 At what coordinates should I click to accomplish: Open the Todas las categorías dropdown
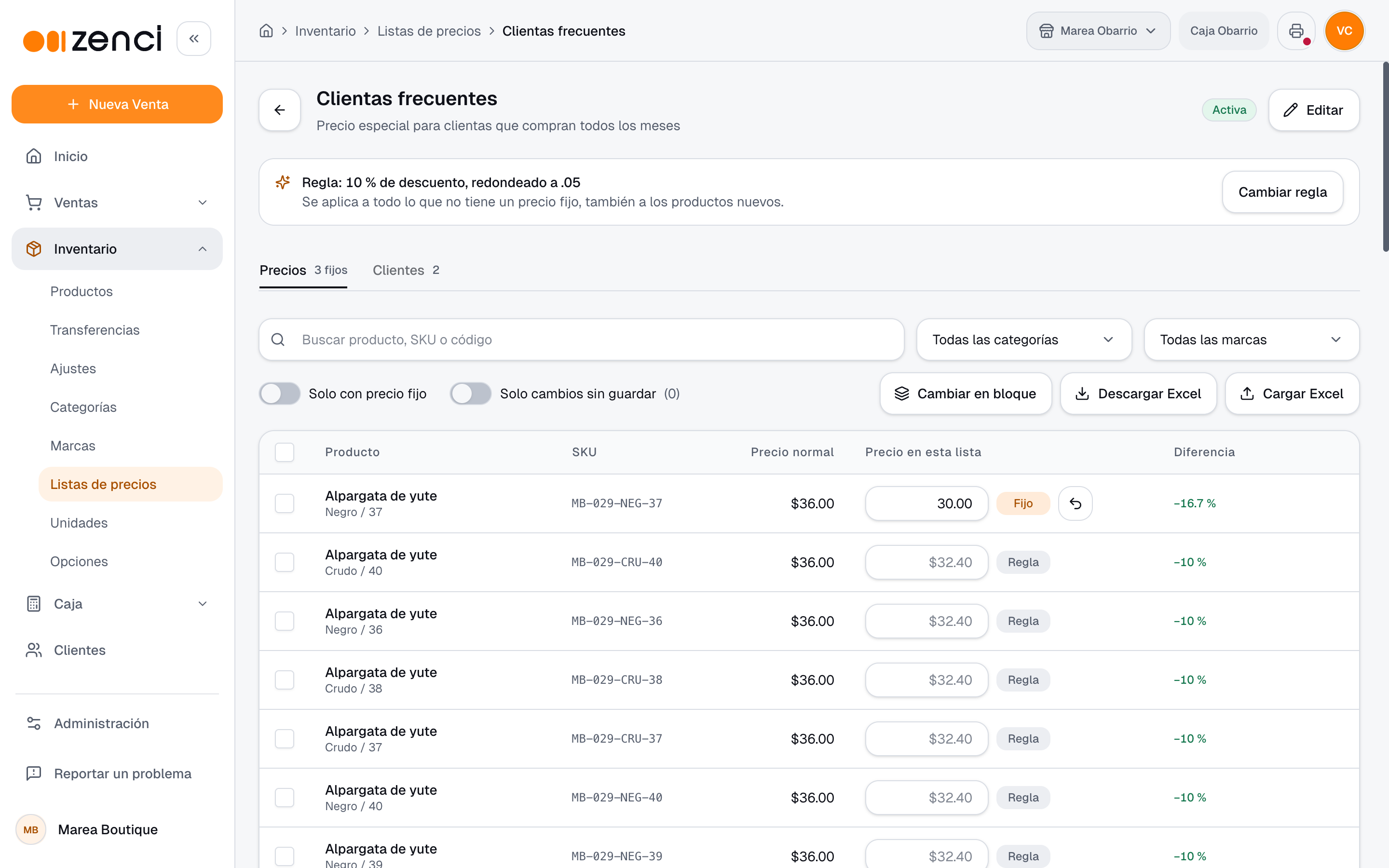[x=1024, y=340]
